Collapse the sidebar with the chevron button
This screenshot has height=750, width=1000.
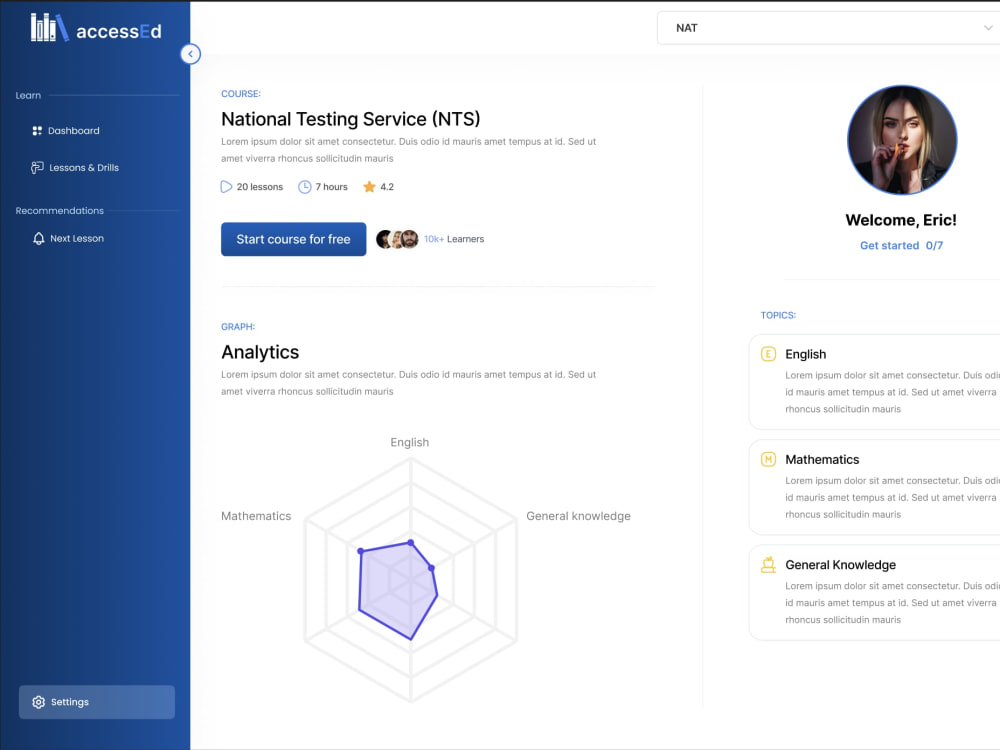[190, 54]
